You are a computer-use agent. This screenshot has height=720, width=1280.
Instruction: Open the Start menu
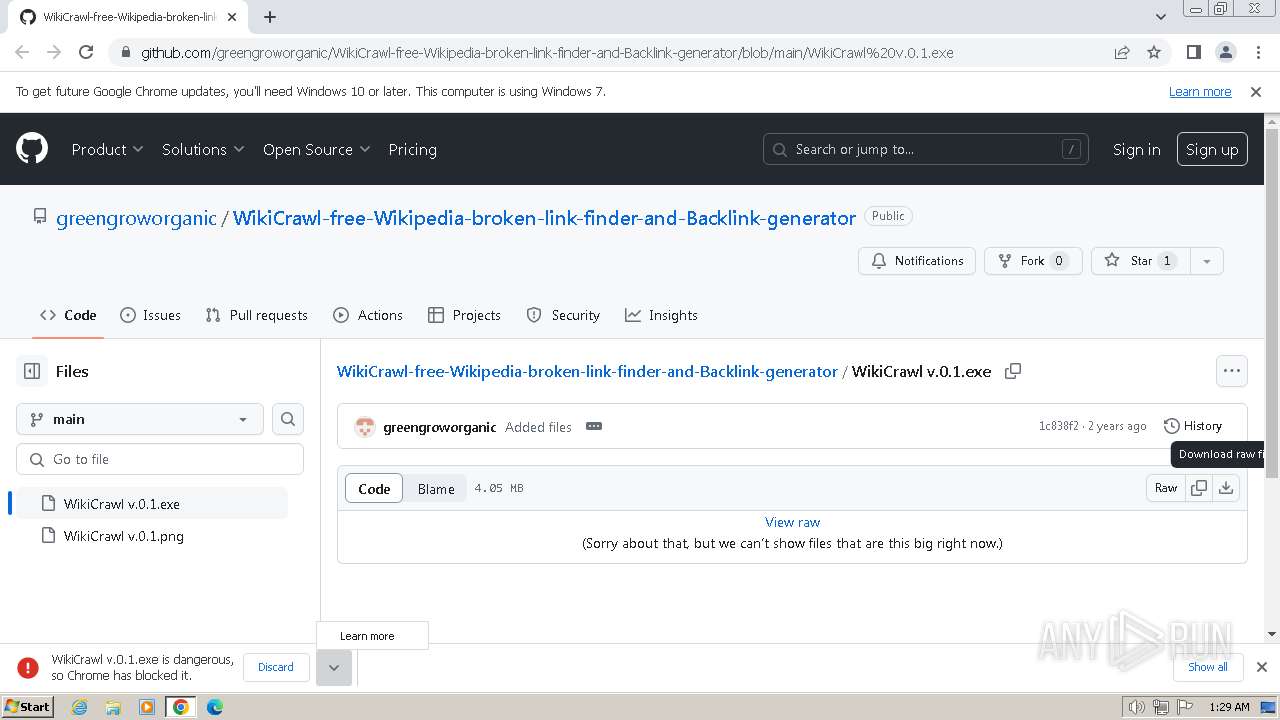tap(28, 707)
